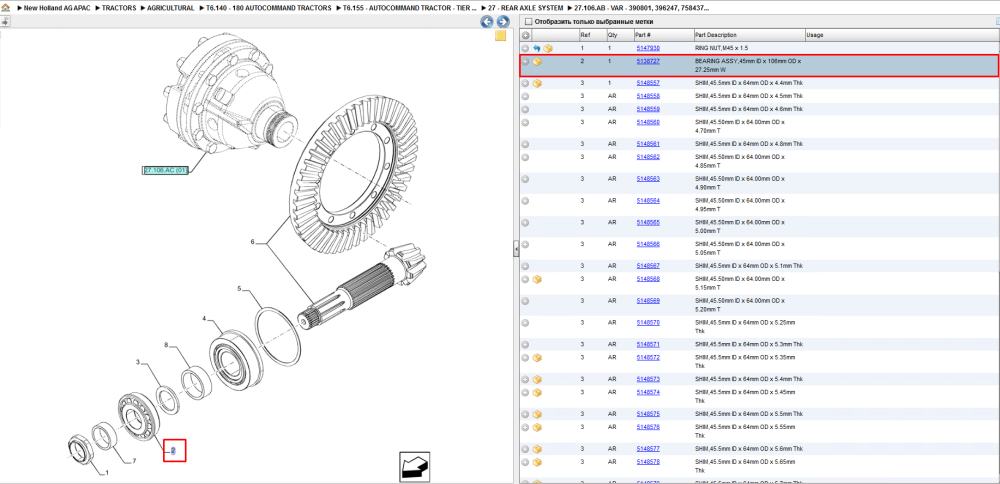Image resolution: width=1000 pixels, height=484 pixels.
Task: Click the black arrow orientation icon
Action: click(x=413, y=466)
